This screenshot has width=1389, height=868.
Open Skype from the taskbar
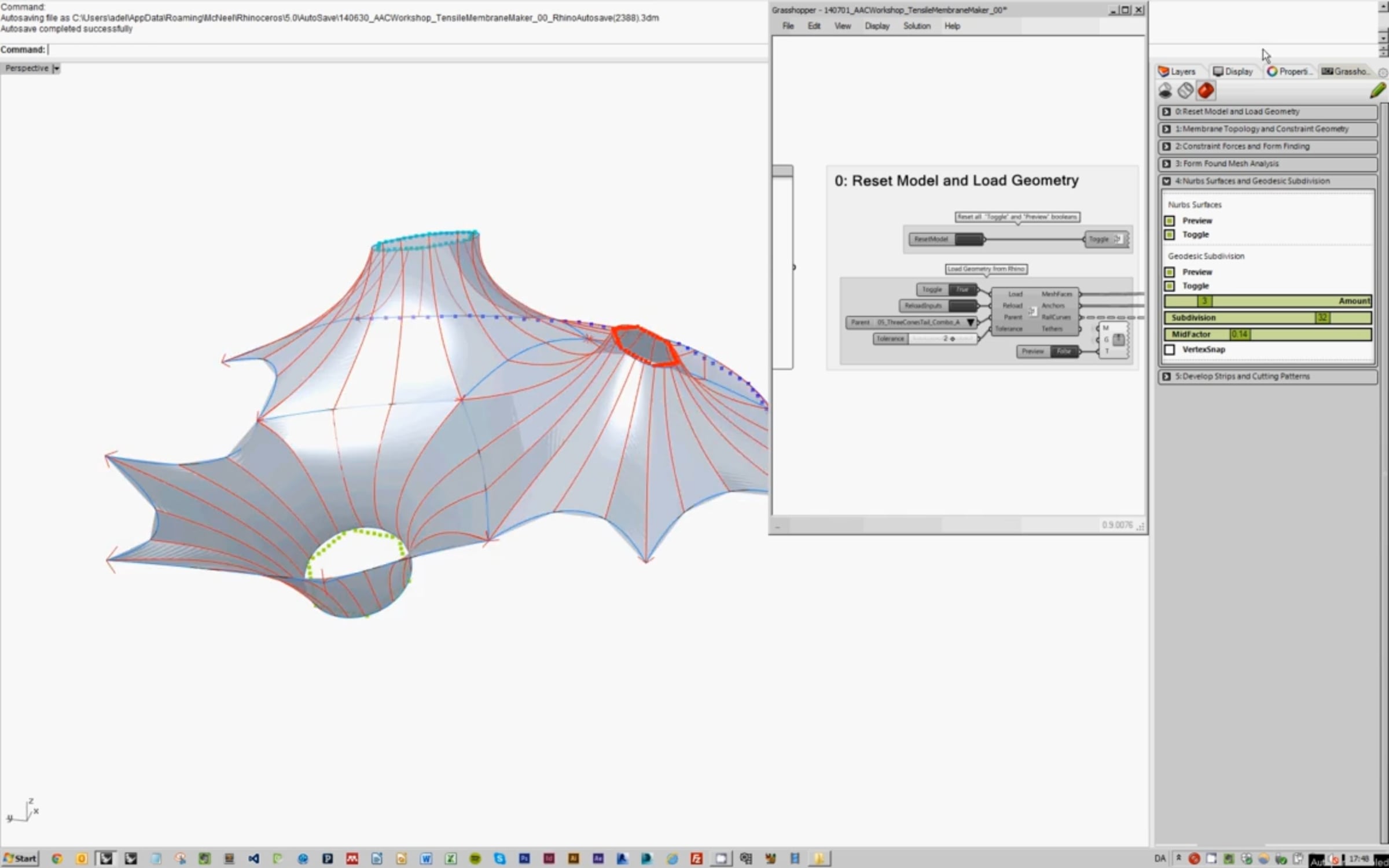click(499, 859)
